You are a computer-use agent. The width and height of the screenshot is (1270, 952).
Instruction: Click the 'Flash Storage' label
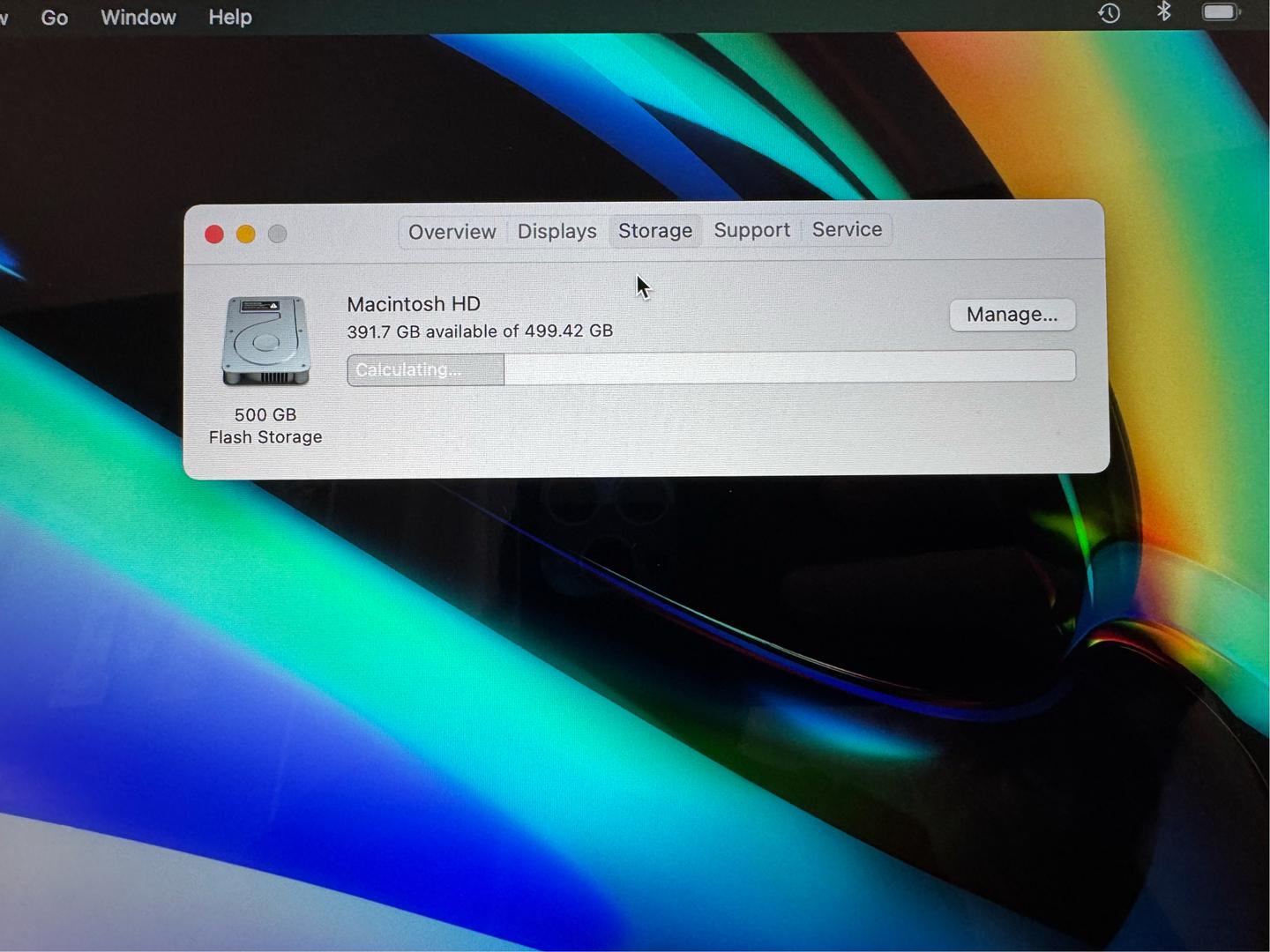[x=265, y=437]
